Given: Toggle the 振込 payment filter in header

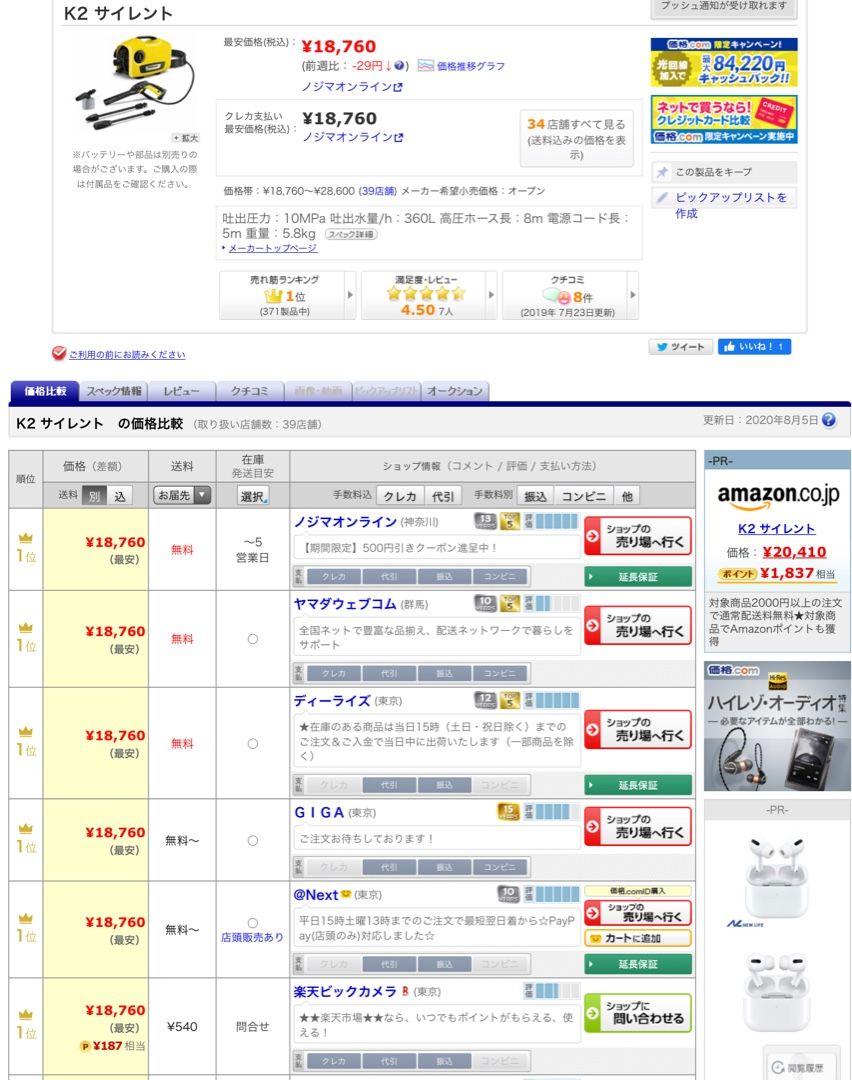Looking at the screenshot, I should point(535,495).
